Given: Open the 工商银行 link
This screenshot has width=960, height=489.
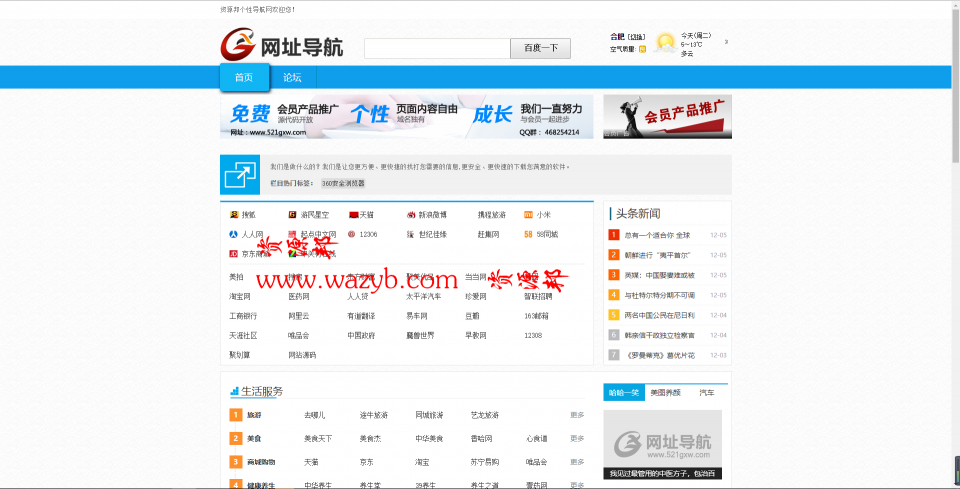Looking at the screenshot, I should click(x=243, y=316).
